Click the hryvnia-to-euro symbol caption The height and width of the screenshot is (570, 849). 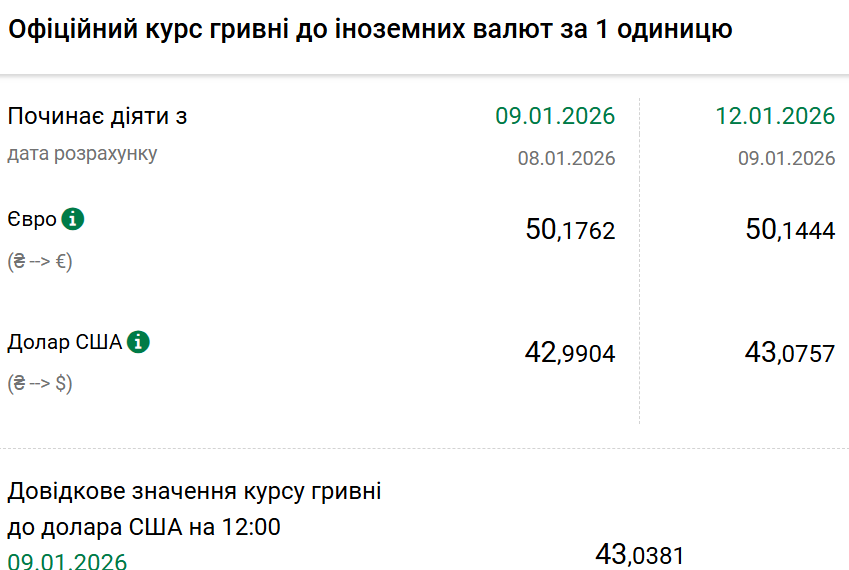(41, 261)
